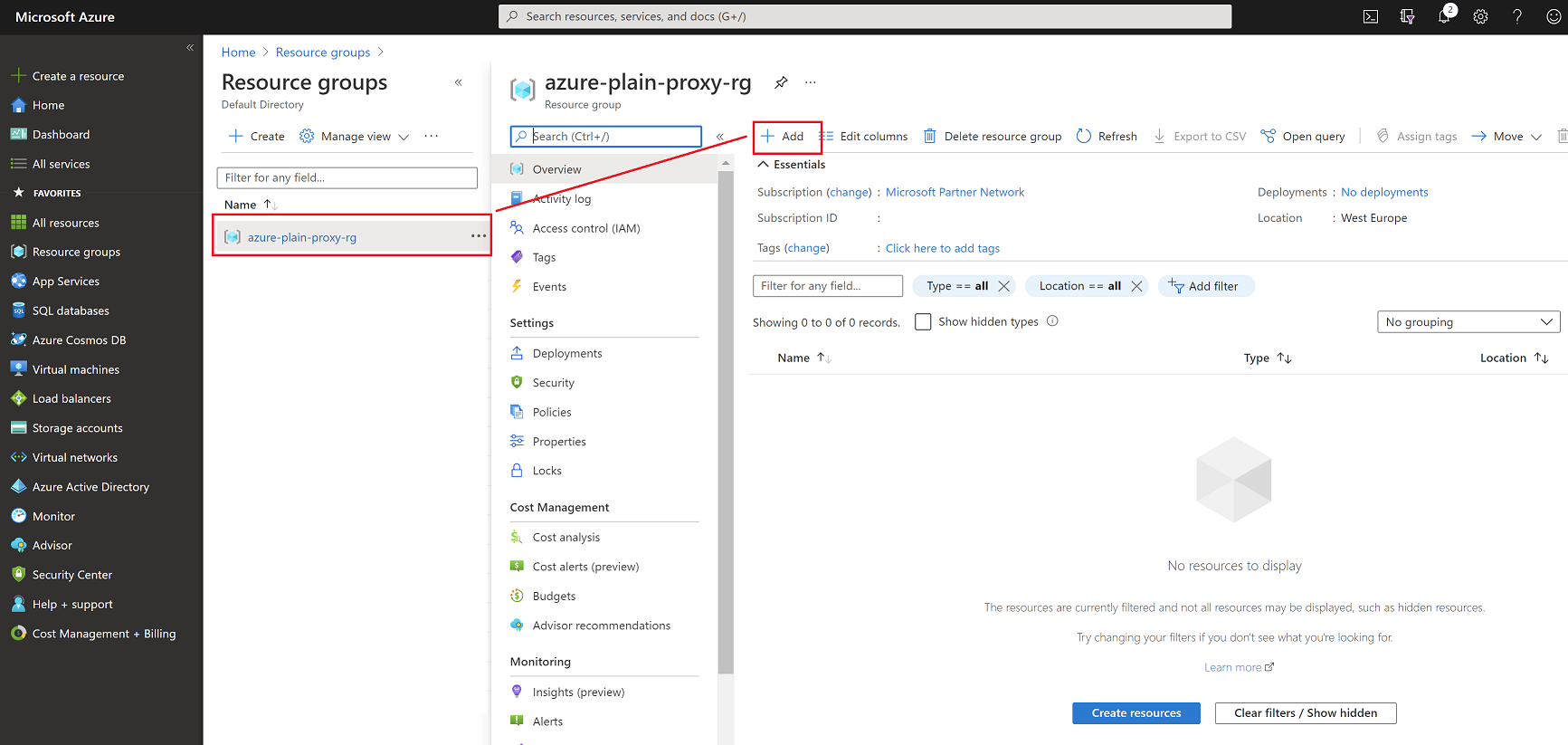The width and height of the screenshot is (1568, 745).
Task: Open portal settings gear
Action: tap(1480, 16)
